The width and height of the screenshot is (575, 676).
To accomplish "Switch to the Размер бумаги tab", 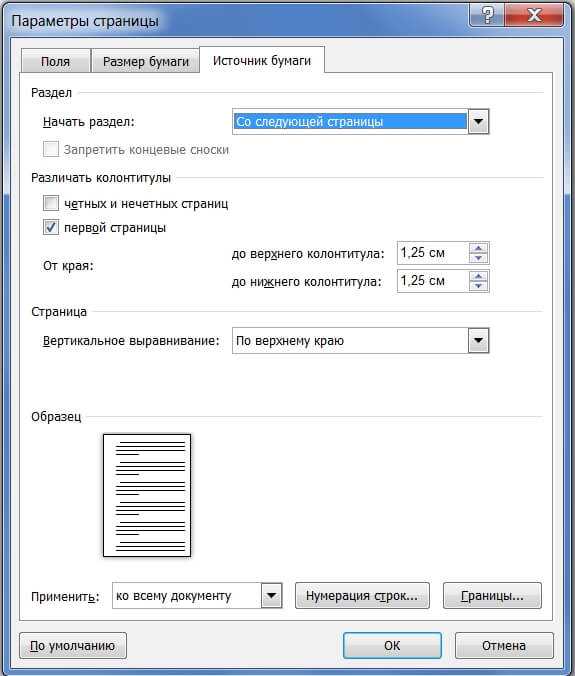I will point(146,61).
